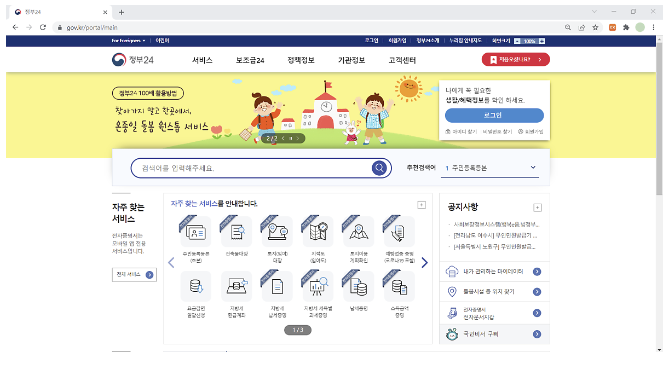
Task: Open the 주민등록등본 resident registration service icon
Action: coord(196,232)
